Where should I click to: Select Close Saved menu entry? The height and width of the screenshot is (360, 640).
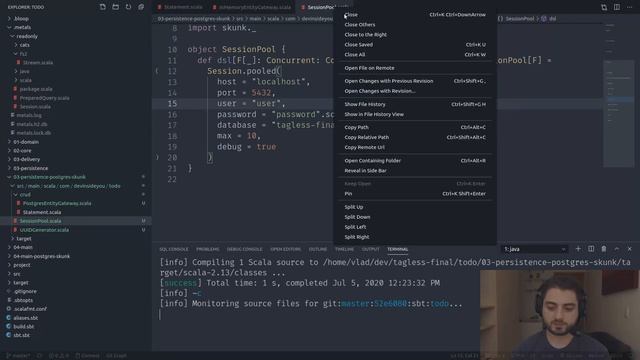tap(415, 44)
